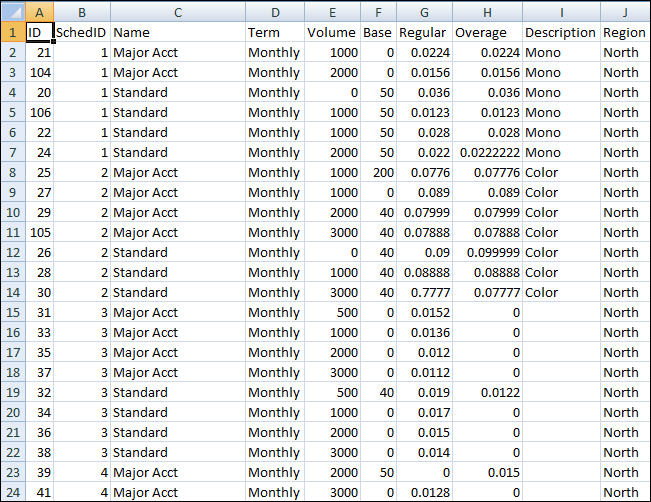Select cell with ID 105
The width and height of the screenshot is (651, 502).
[x=39, y=232]
